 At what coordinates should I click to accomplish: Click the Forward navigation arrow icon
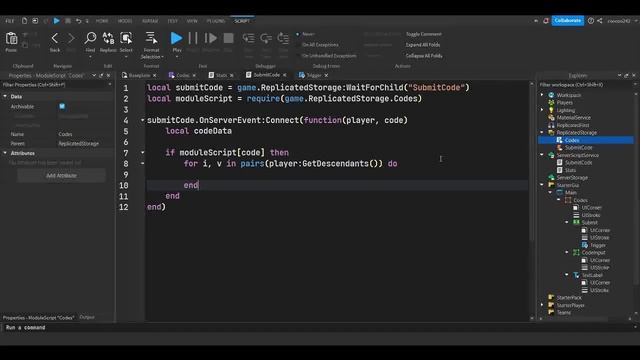[71, 38]
